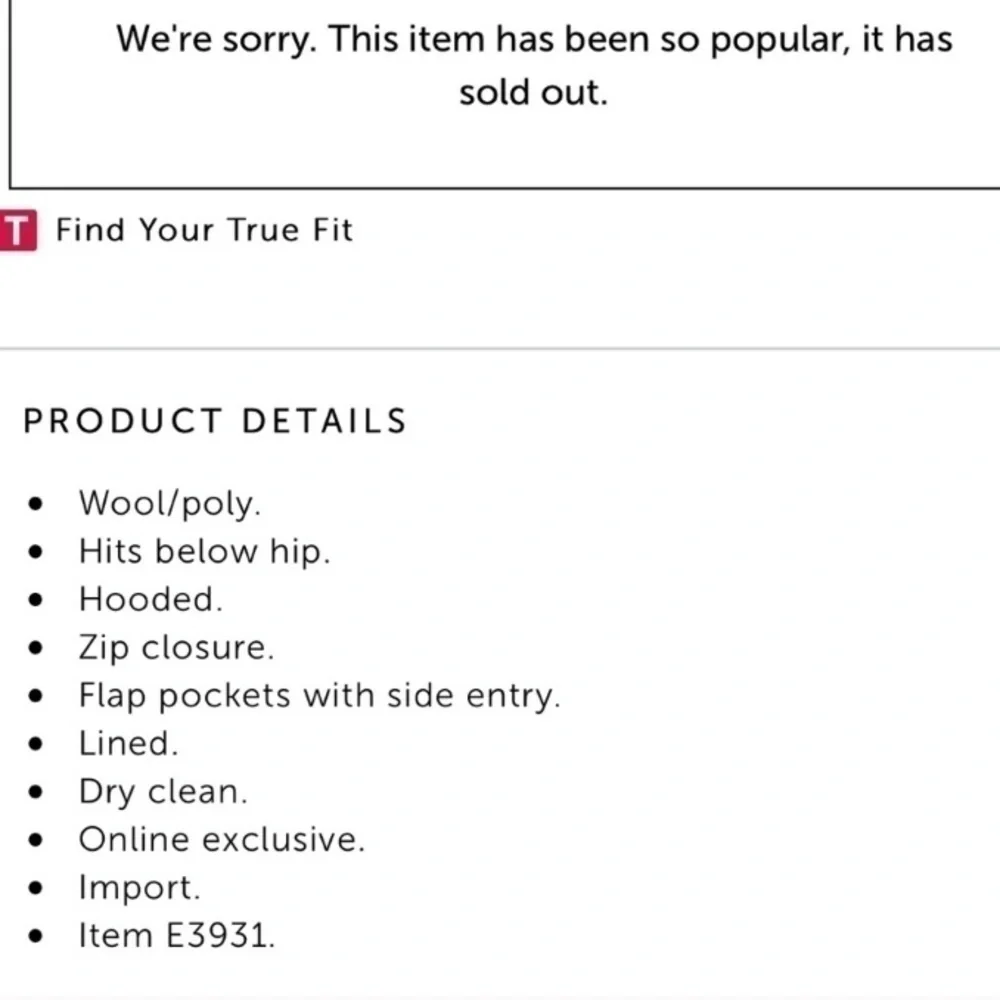Viewport: 1000px width, 1000px height.
Task: Click the divider line above product details
Action: coord(500,349)
